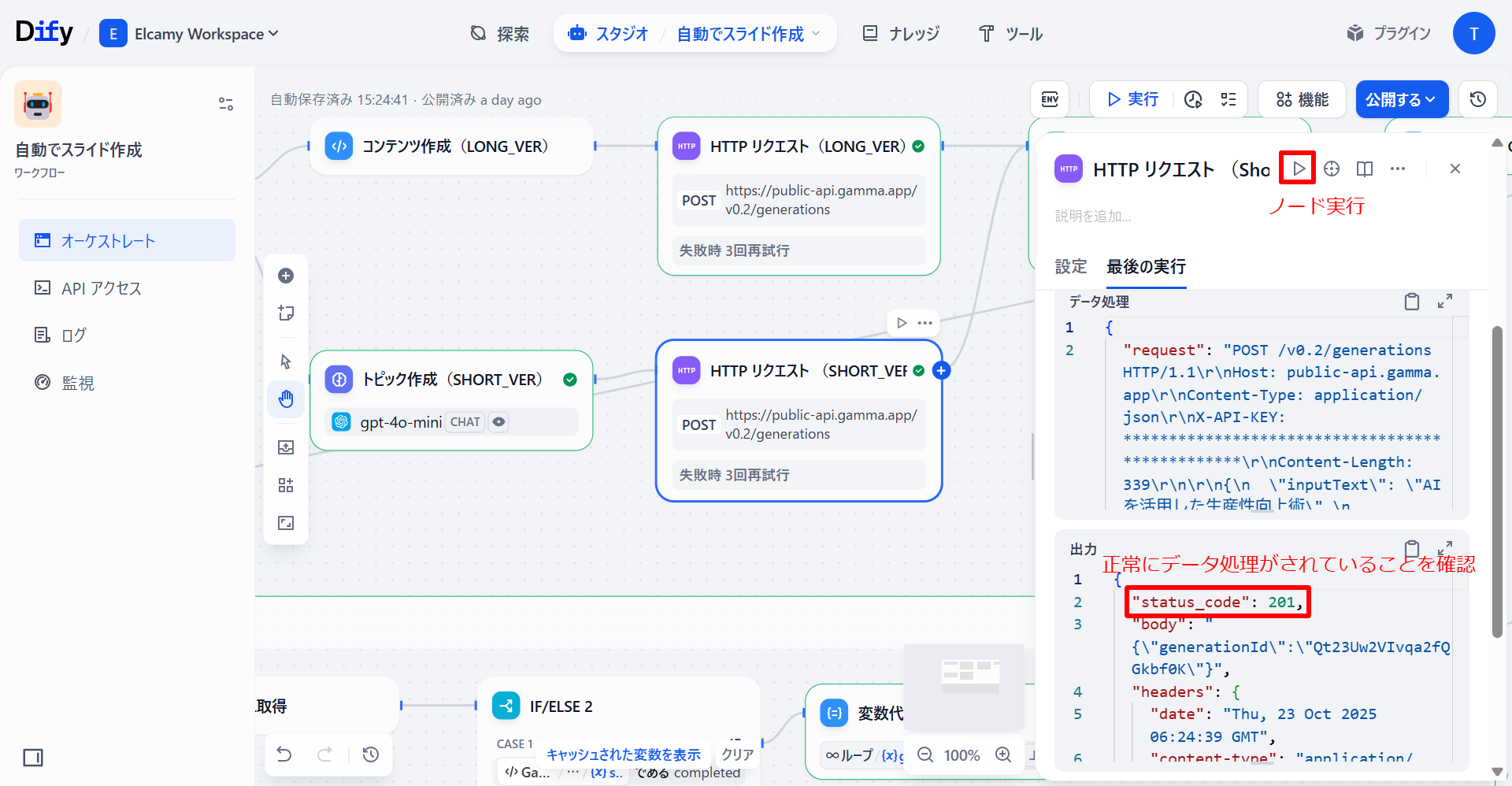Expand the 出力 code block to fullscreen
Screen dimensions: 1512x786
1445,548
